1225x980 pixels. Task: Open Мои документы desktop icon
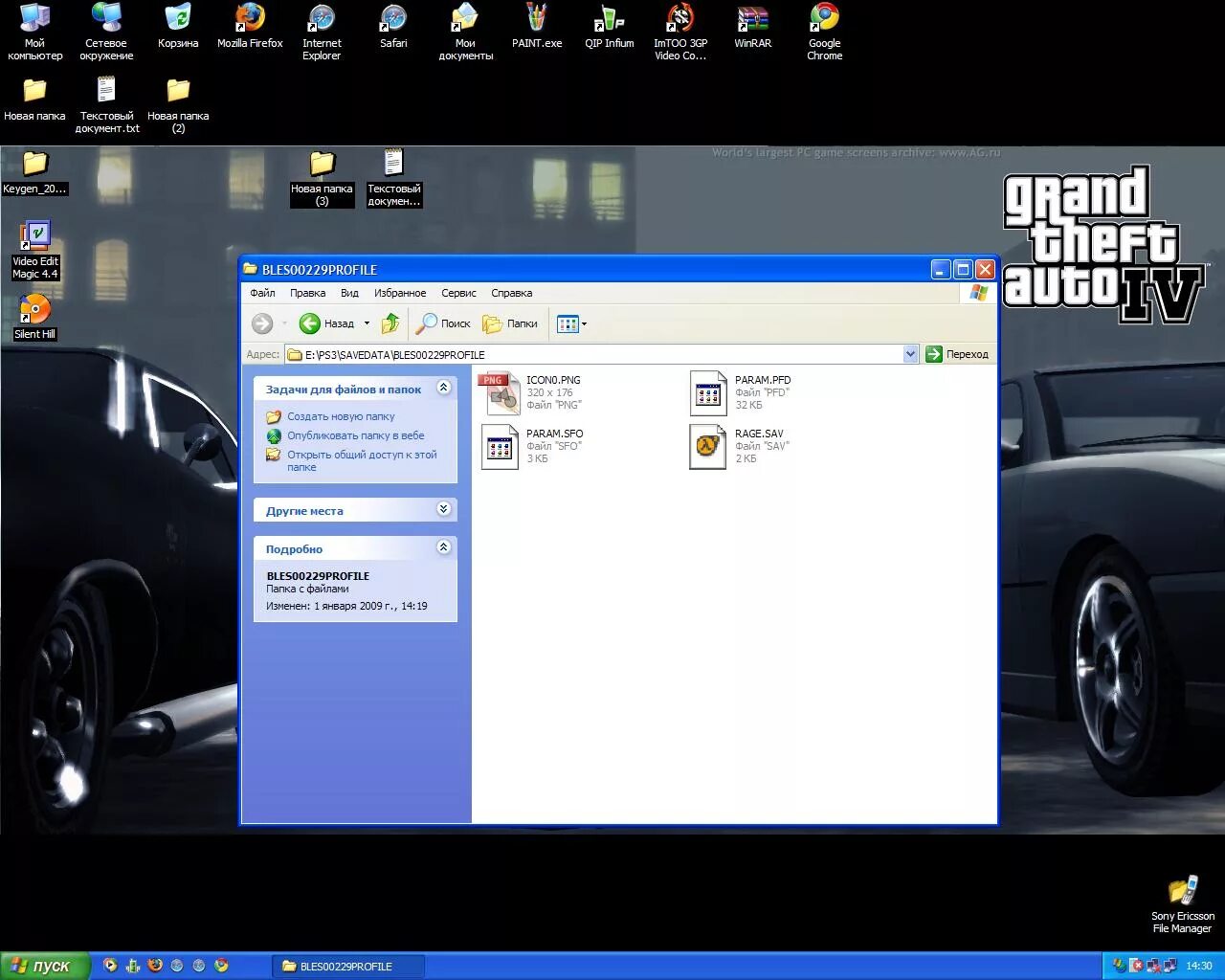point(465,32)
